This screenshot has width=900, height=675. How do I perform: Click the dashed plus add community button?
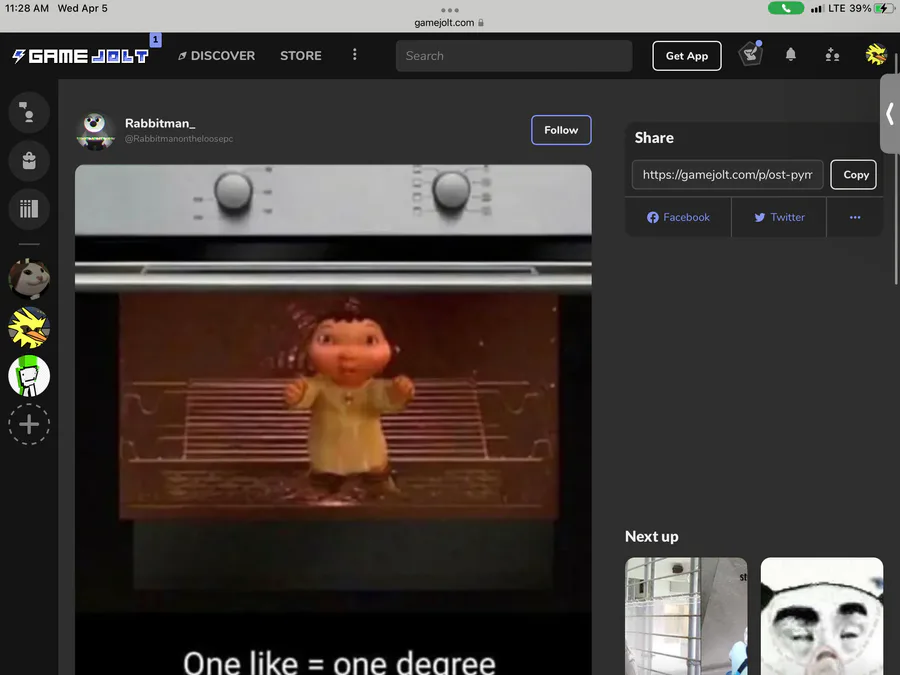pos(29,424)
